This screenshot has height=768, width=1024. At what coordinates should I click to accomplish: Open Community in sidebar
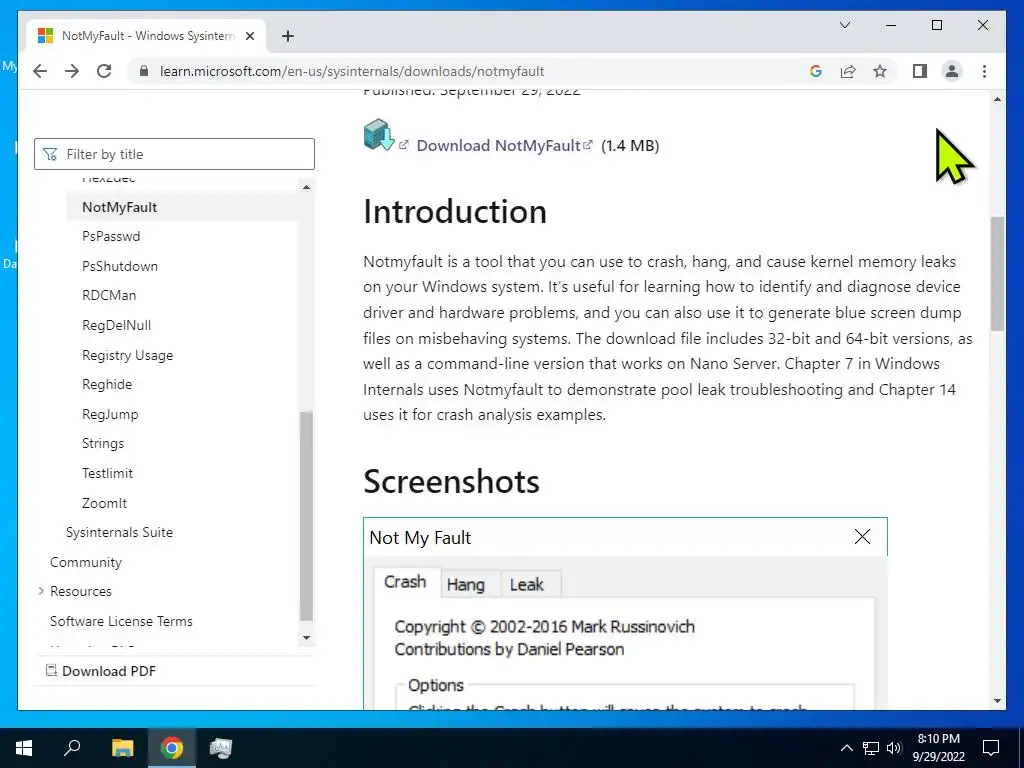(86, 562)
